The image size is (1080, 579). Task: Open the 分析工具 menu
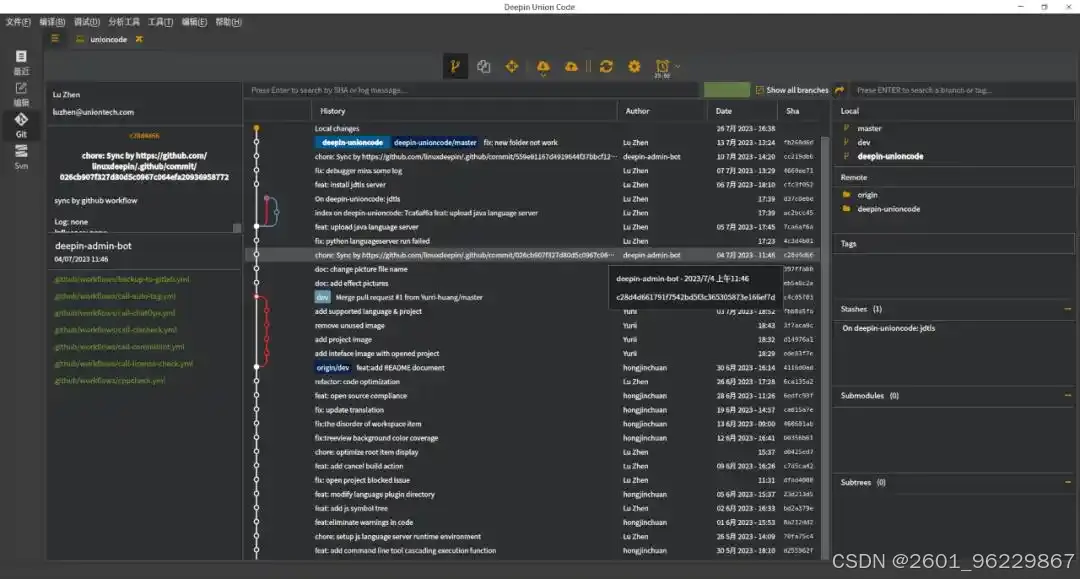(x=124, y=22)
